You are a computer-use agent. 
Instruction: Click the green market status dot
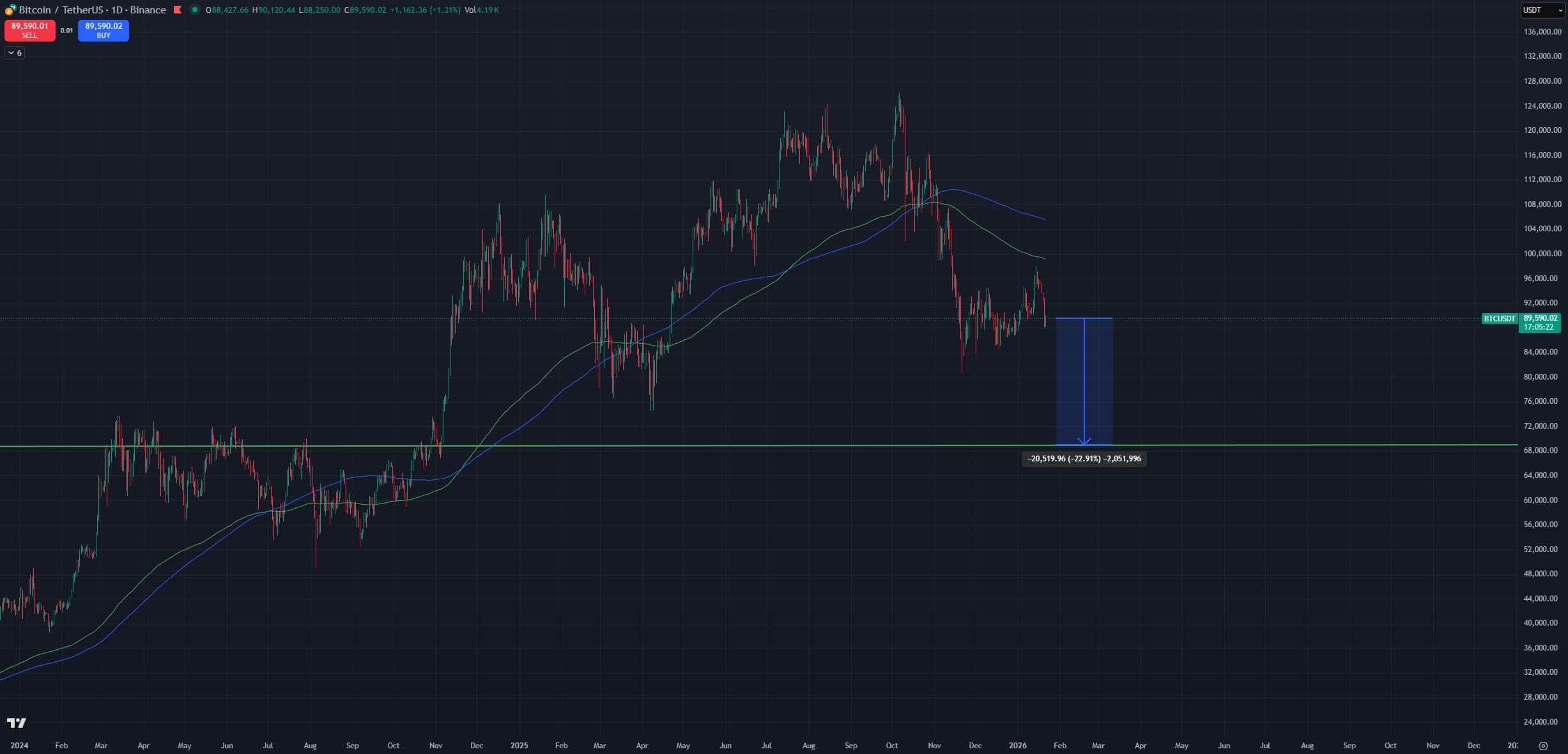(195, 10)
